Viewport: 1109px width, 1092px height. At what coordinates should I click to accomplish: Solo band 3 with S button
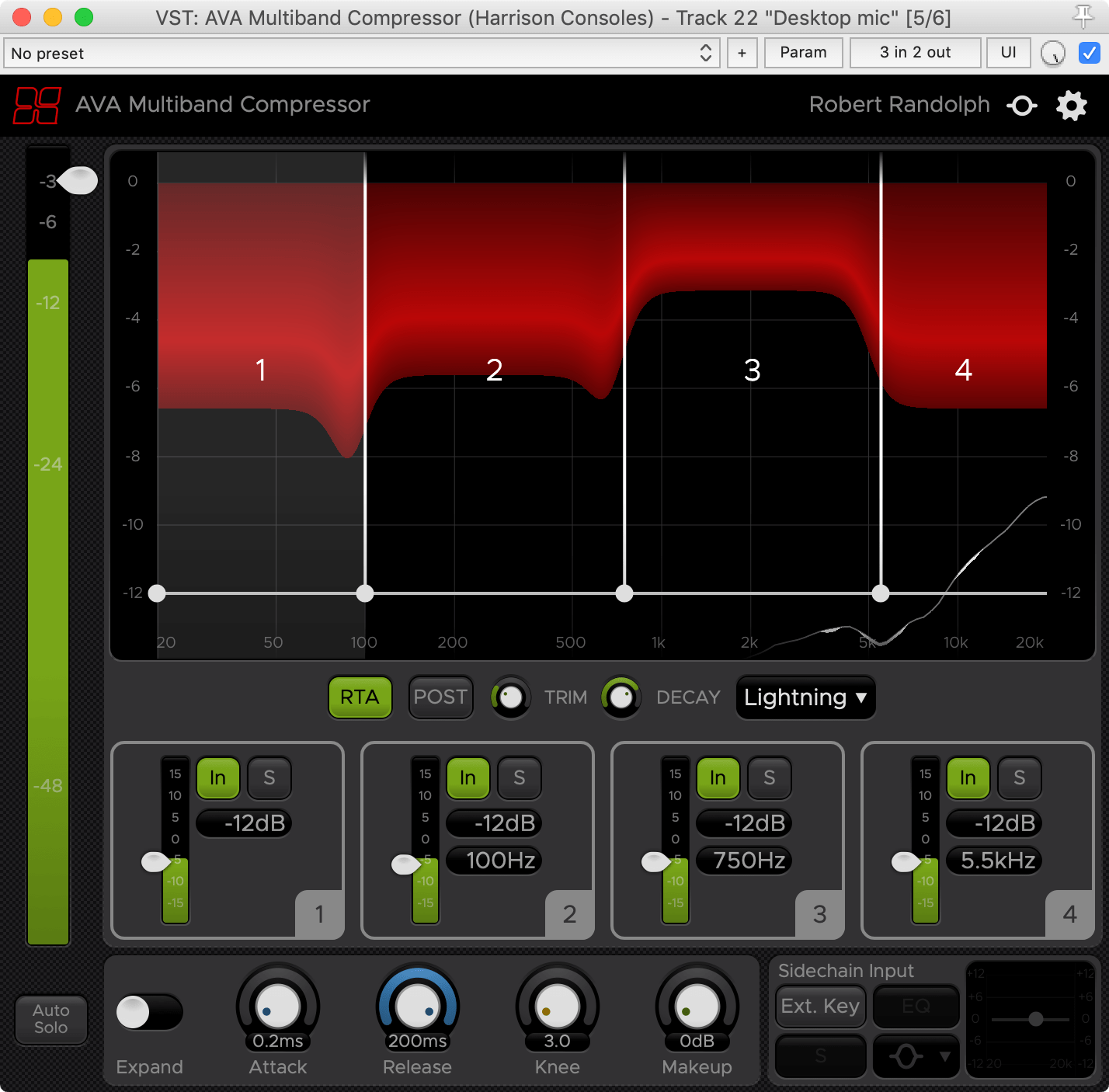(x=770, y=777)
